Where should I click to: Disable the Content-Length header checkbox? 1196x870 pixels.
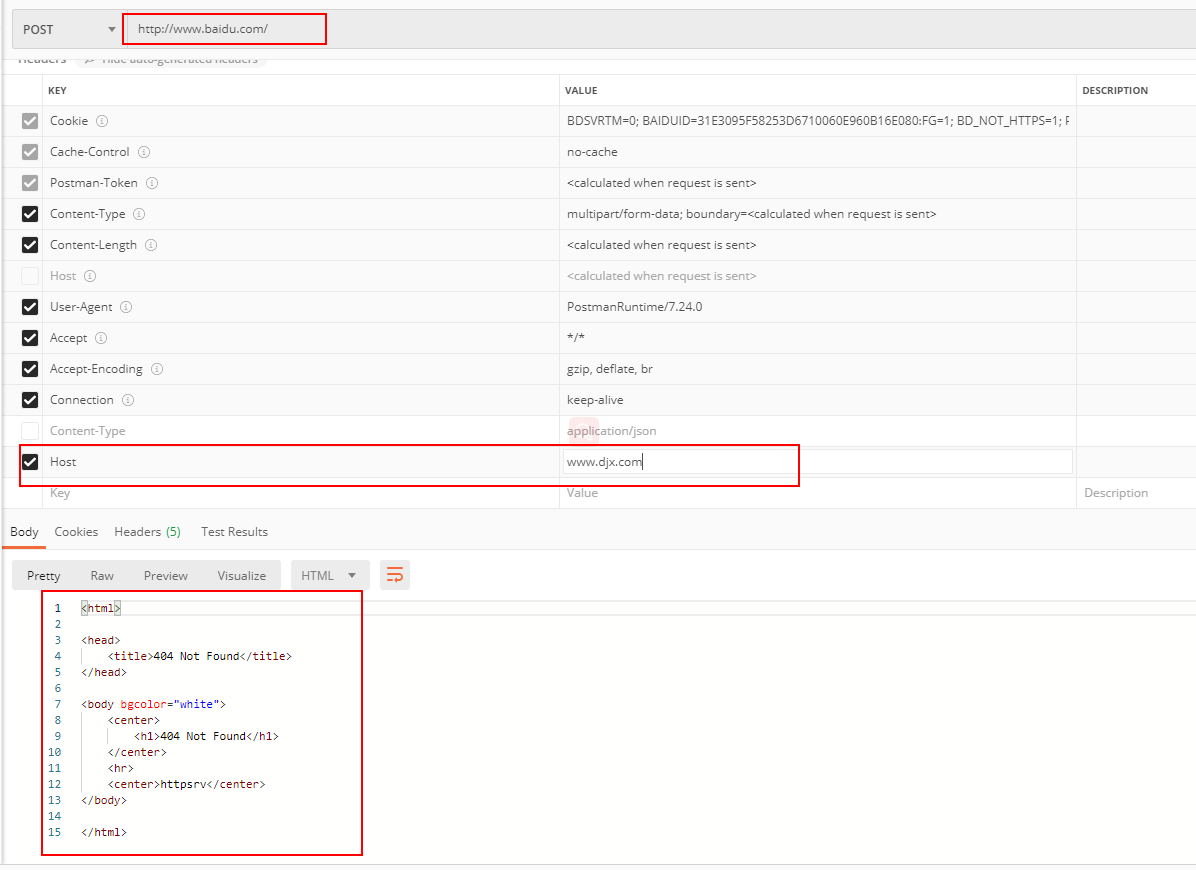pos(29,245)
